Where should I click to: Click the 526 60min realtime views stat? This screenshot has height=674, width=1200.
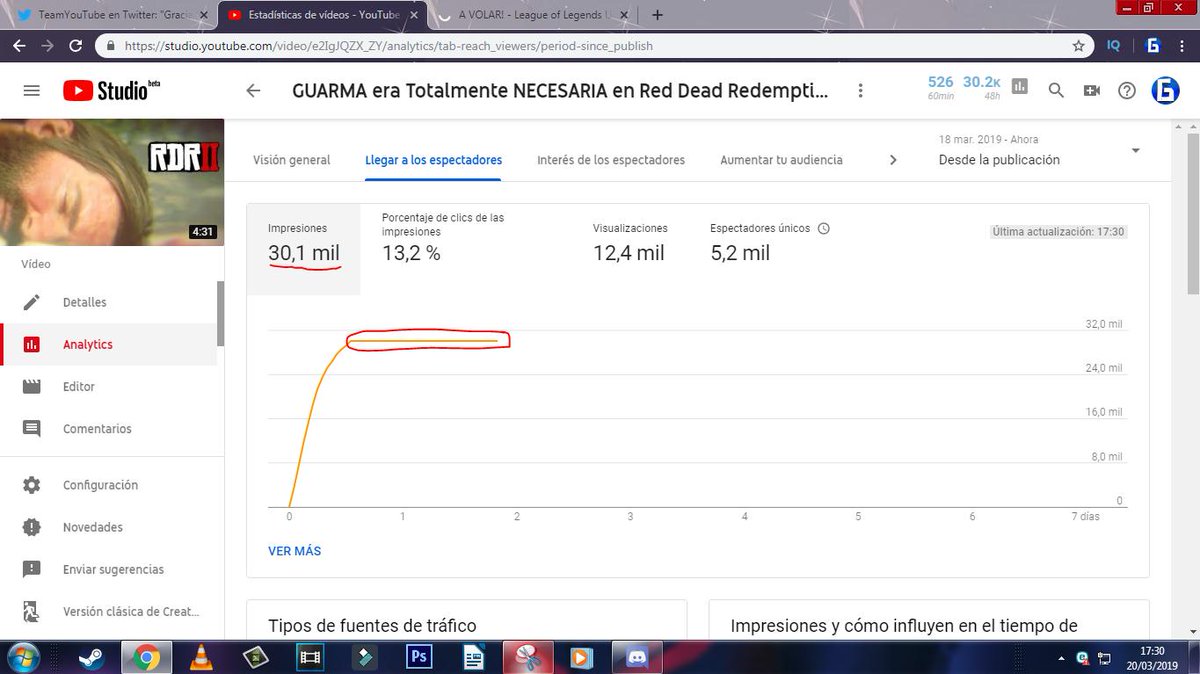tap(940, 88)
